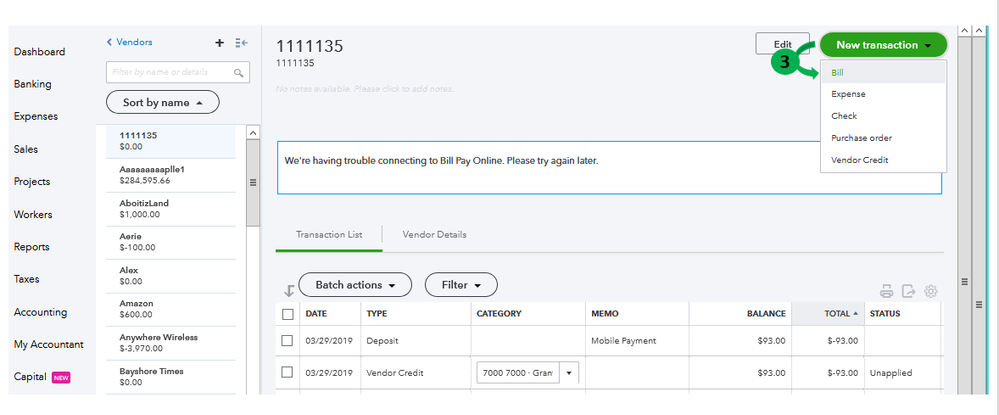Switch to the Vendor Details tab

pyautogui.click(x=434, y=235)
